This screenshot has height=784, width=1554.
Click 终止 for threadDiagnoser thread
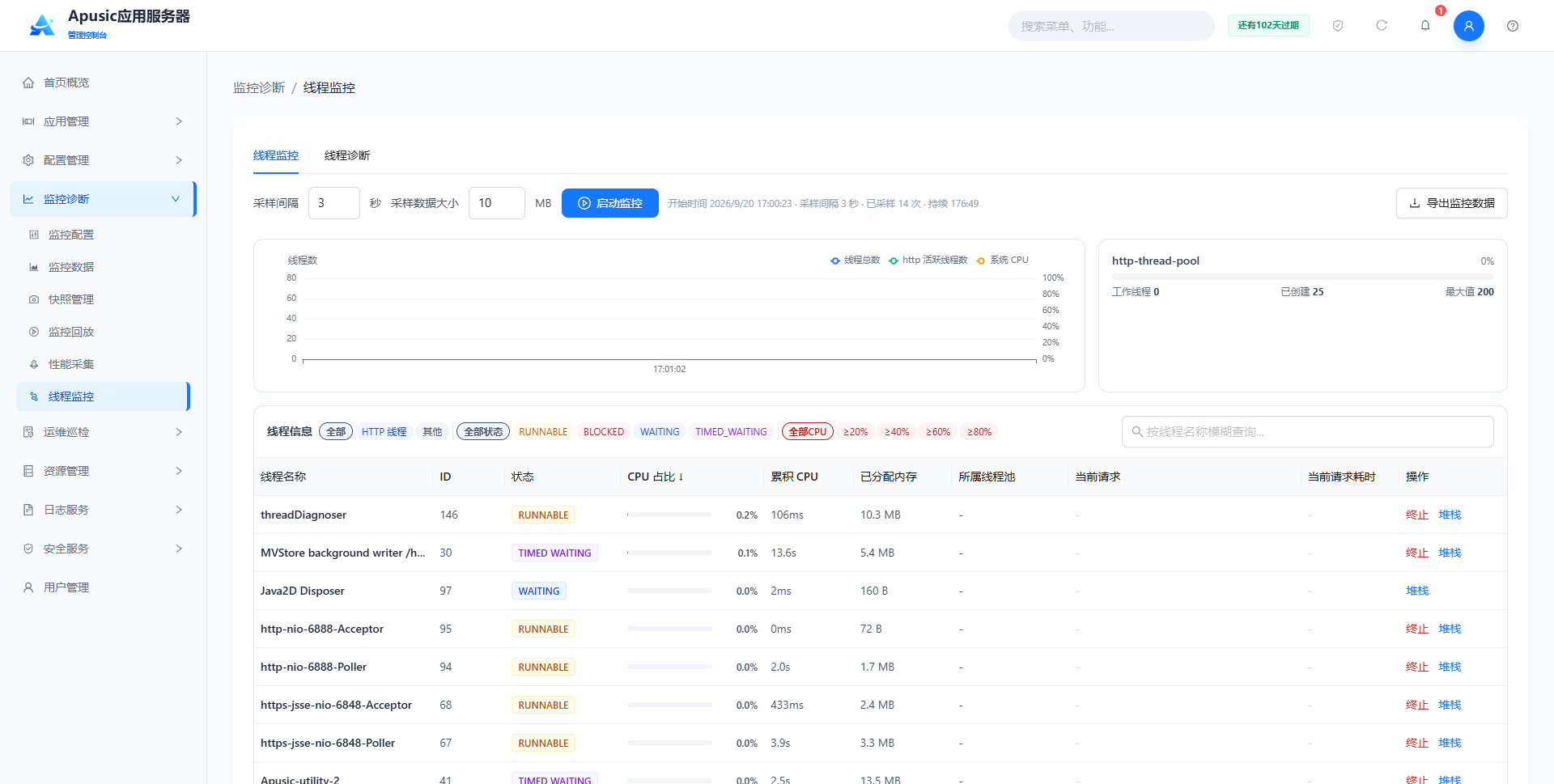click(1417, 515)
